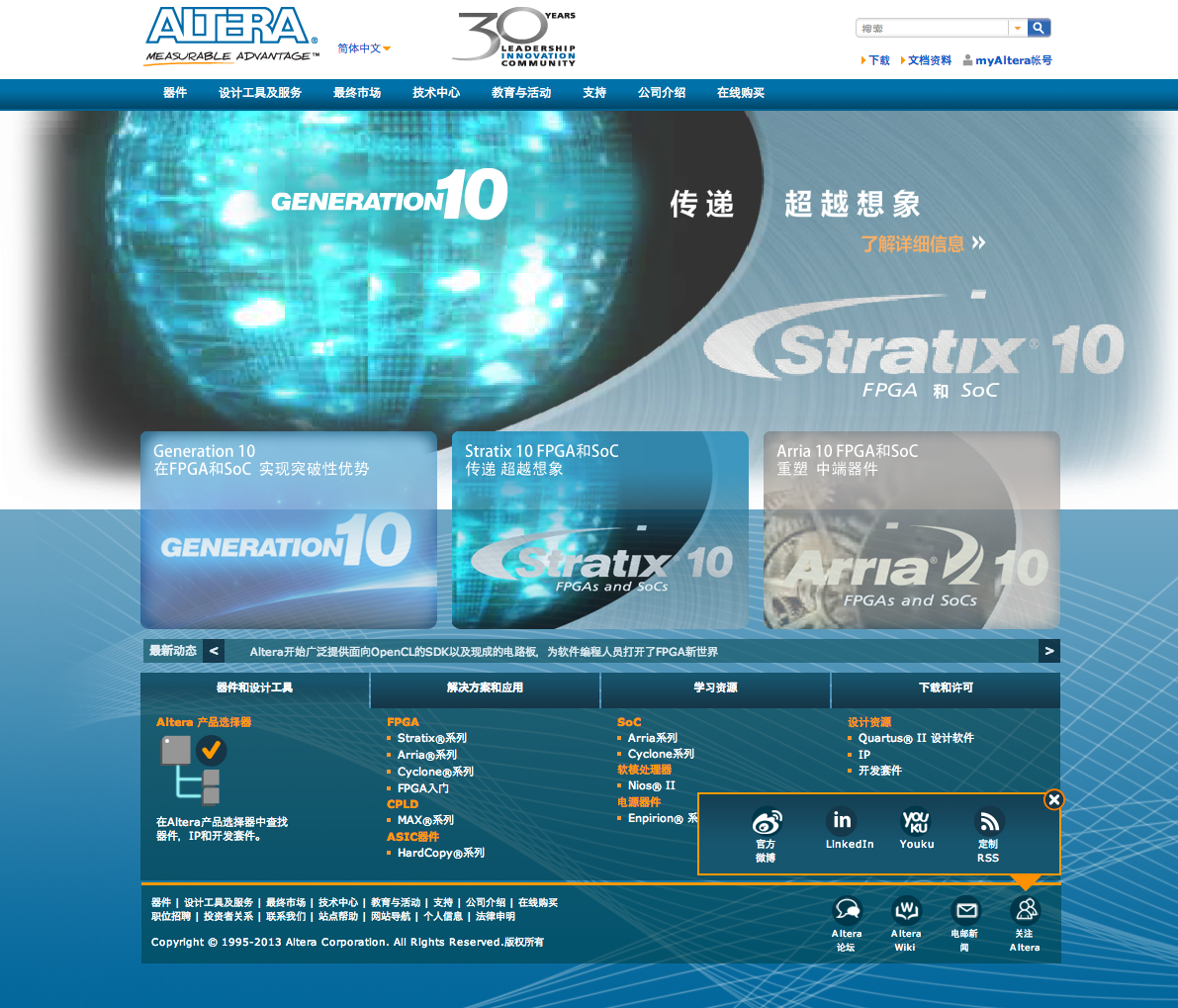The height and width of the screenshot is (1008, 1178).
Task: Click the Altera logo in header
Action: point(232,36)
